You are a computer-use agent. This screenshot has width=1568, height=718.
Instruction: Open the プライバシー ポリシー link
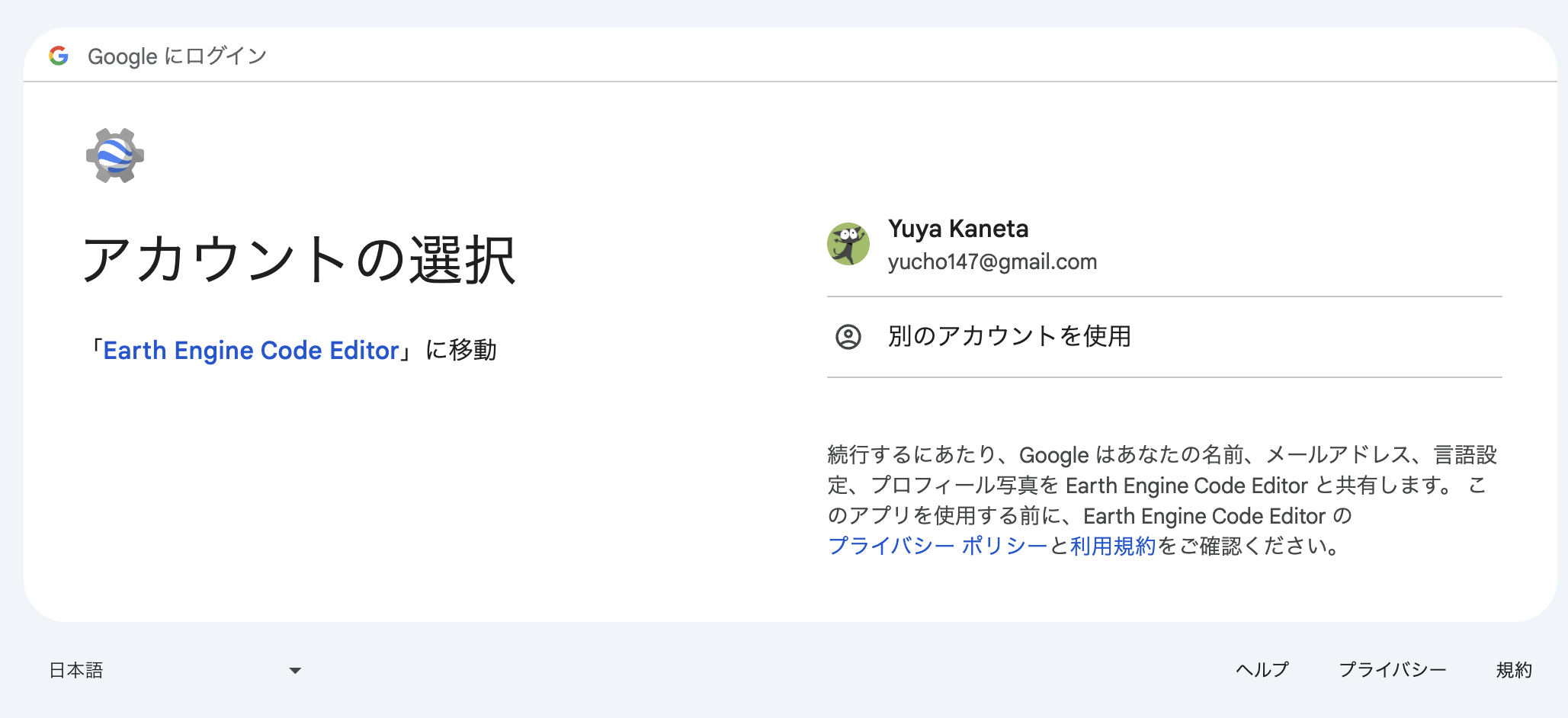(938, 546)
